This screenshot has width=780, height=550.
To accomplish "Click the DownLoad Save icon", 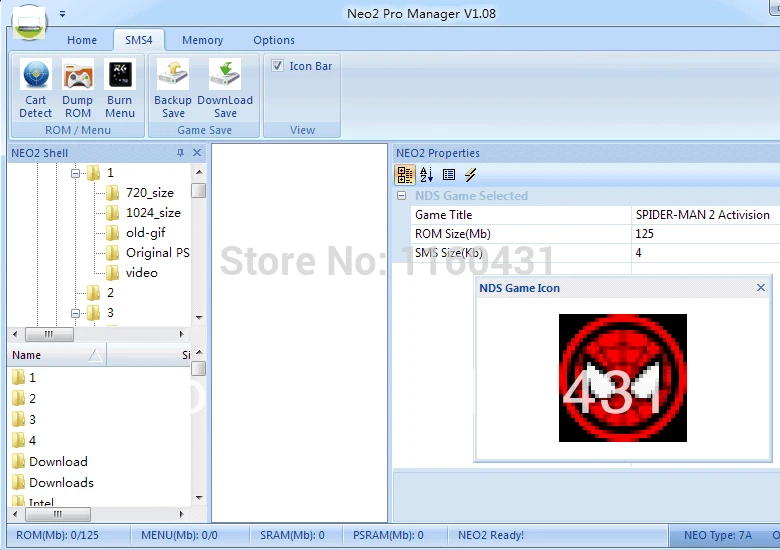I will click(x=225, y=89).
